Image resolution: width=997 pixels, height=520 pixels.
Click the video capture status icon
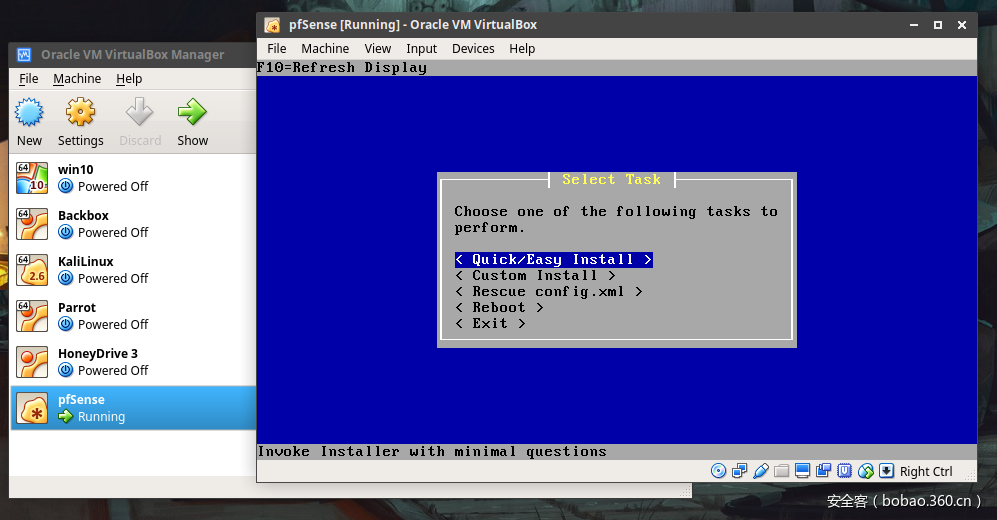coord(824,471)
